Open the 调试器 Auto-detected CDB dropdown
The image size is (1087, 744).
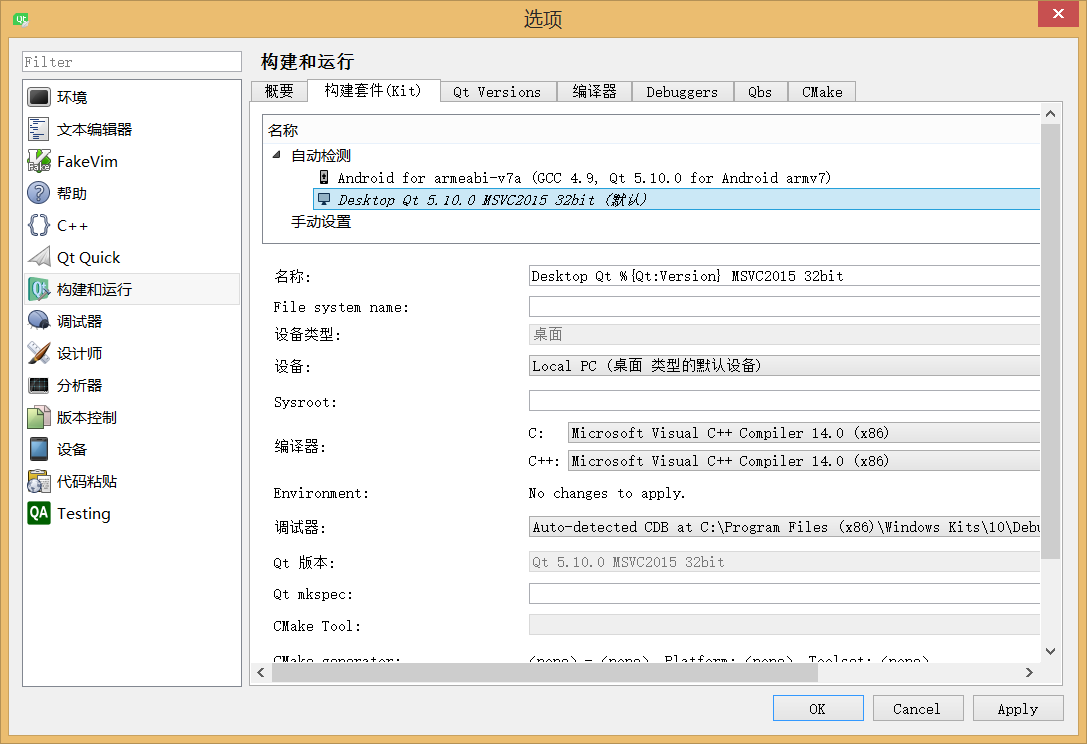pyautogui.click(x=784, y=527)
